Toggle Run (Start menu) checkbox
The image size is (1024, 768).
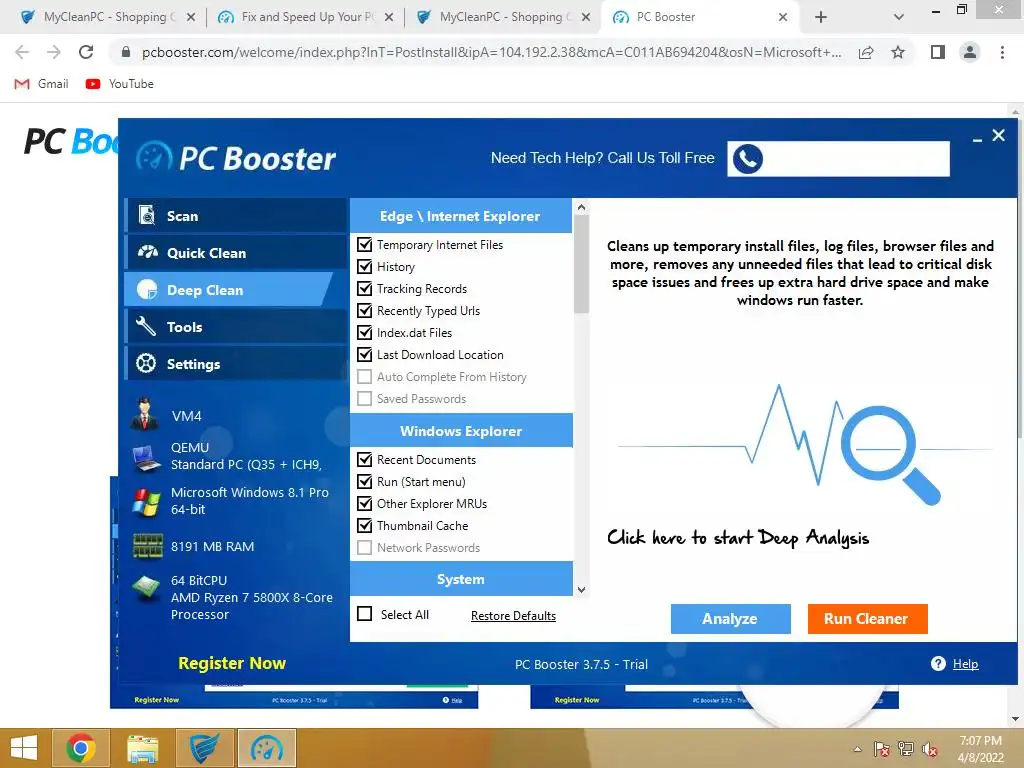click(364, 482)
